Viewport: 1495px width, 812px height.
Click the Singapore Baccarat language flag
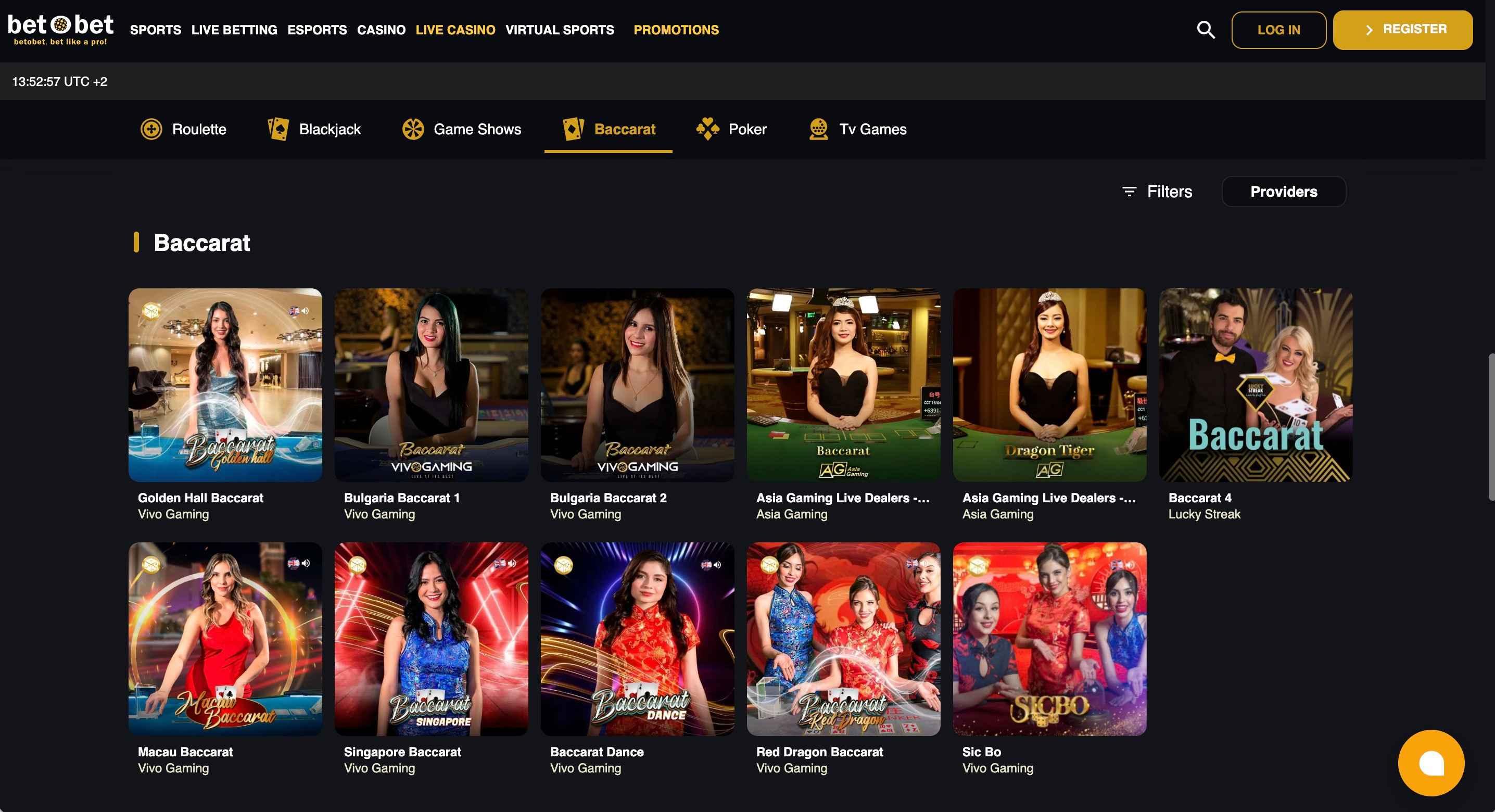[500, 563]
